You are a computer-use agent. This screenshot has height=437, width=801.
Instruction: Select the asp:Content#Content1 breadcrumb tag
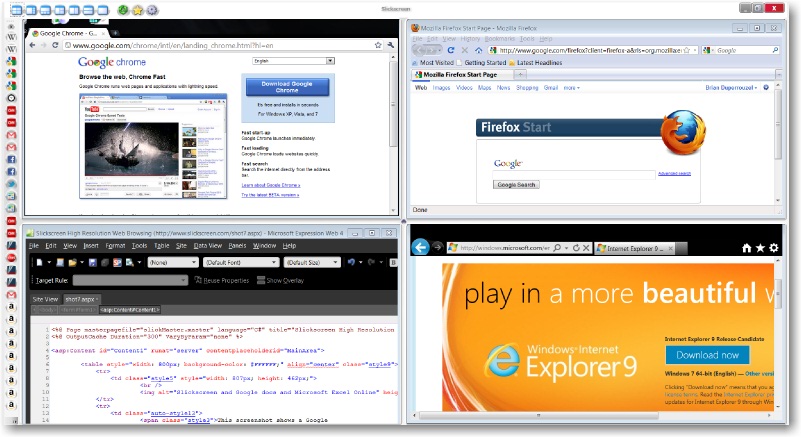pyautogui.click(x=130, y=310)
